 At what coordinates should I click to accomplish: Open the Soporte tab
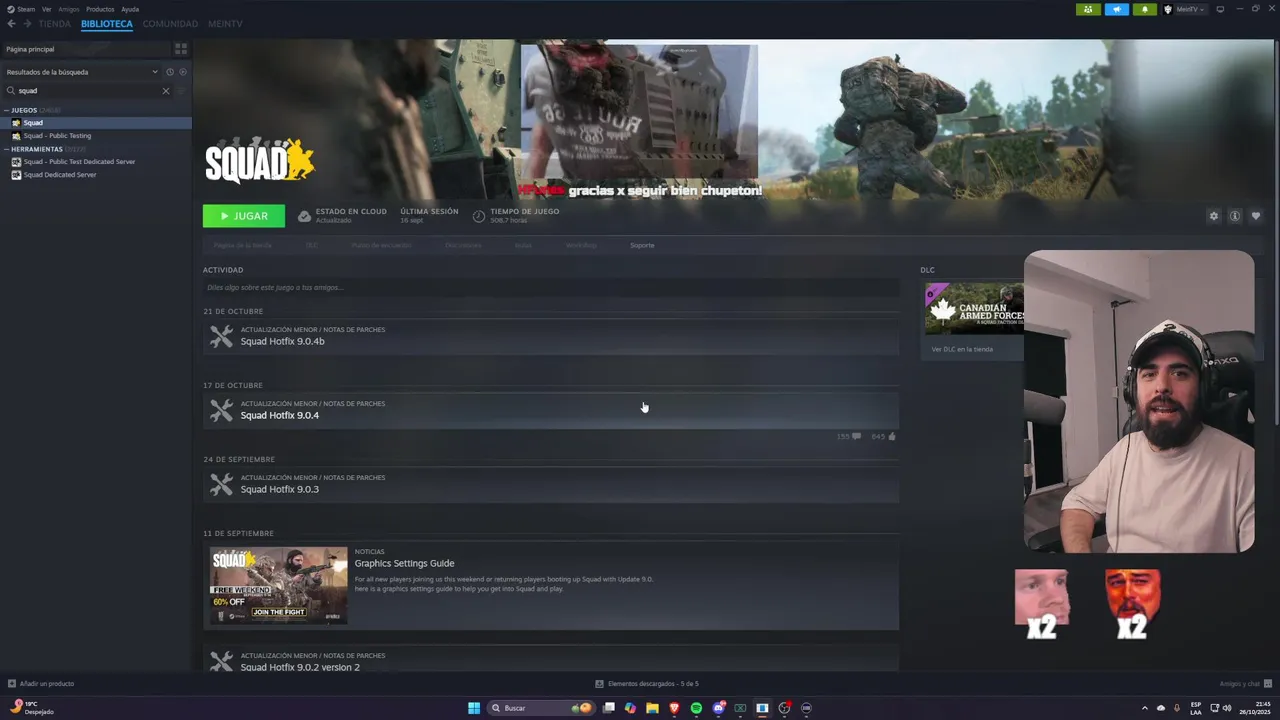(642, 245)
